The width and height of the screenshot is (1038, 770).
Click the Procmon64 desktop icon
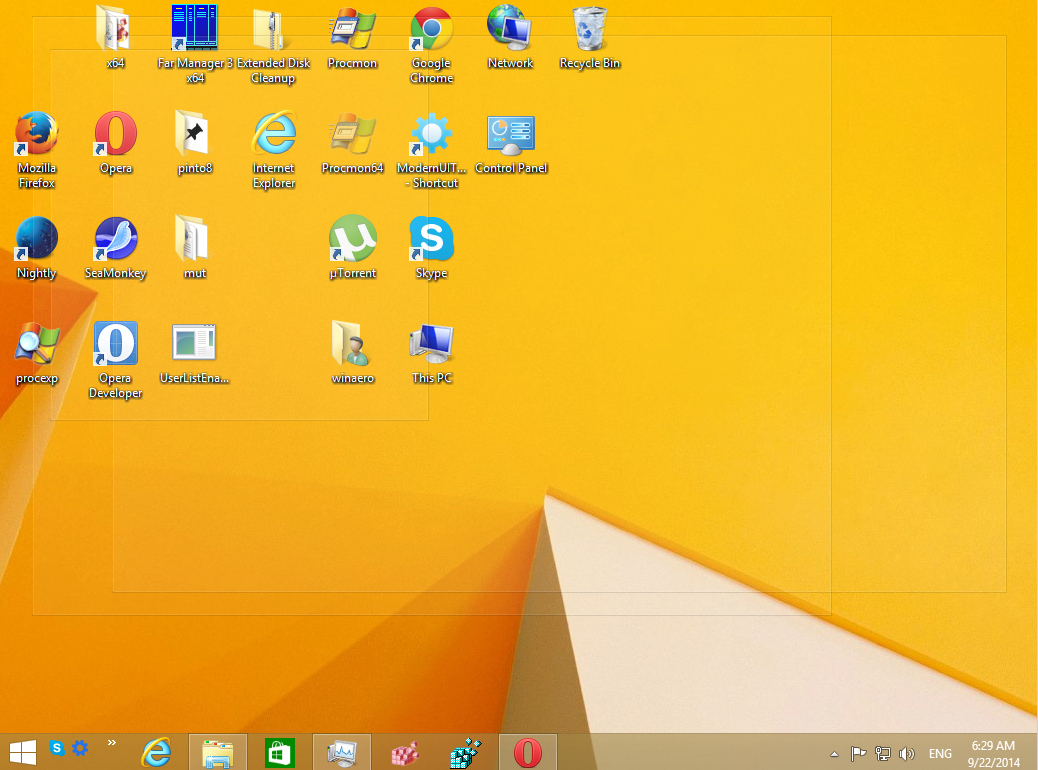point(352,142)
